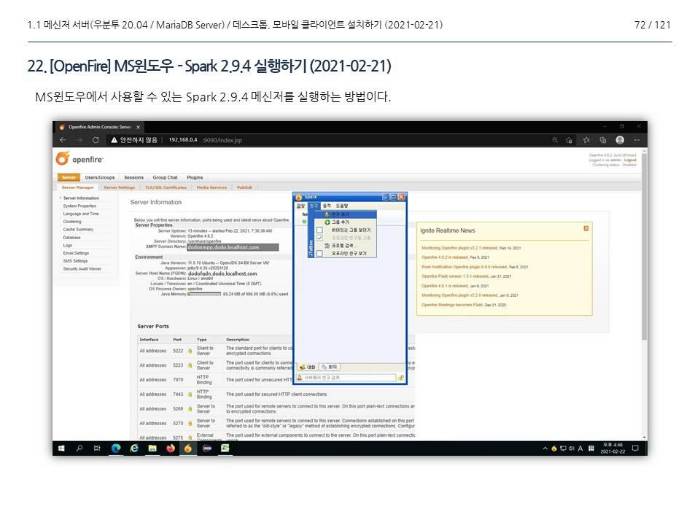Screen dimensions: 700x525
Task: Open Spark's first menu left of friends menu
Action: tap(301, 206)
